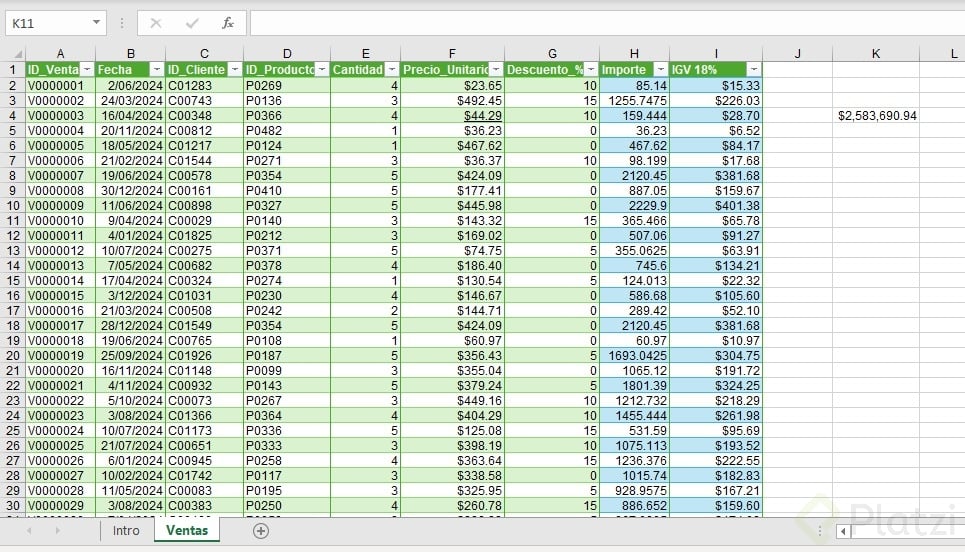The height and width of the screenshot is (552, 965).
Task: Select row 11 header
Action: click(13, 220)
